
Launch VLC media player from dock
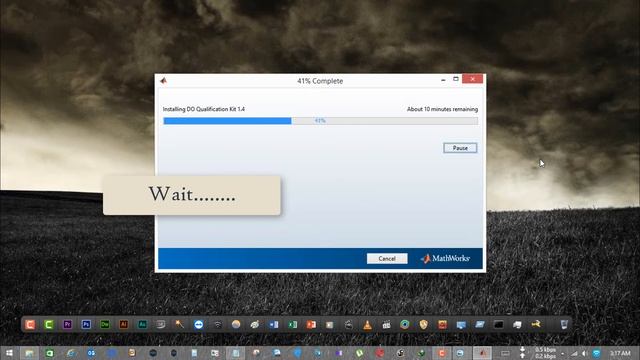click(x=367, y=324)
